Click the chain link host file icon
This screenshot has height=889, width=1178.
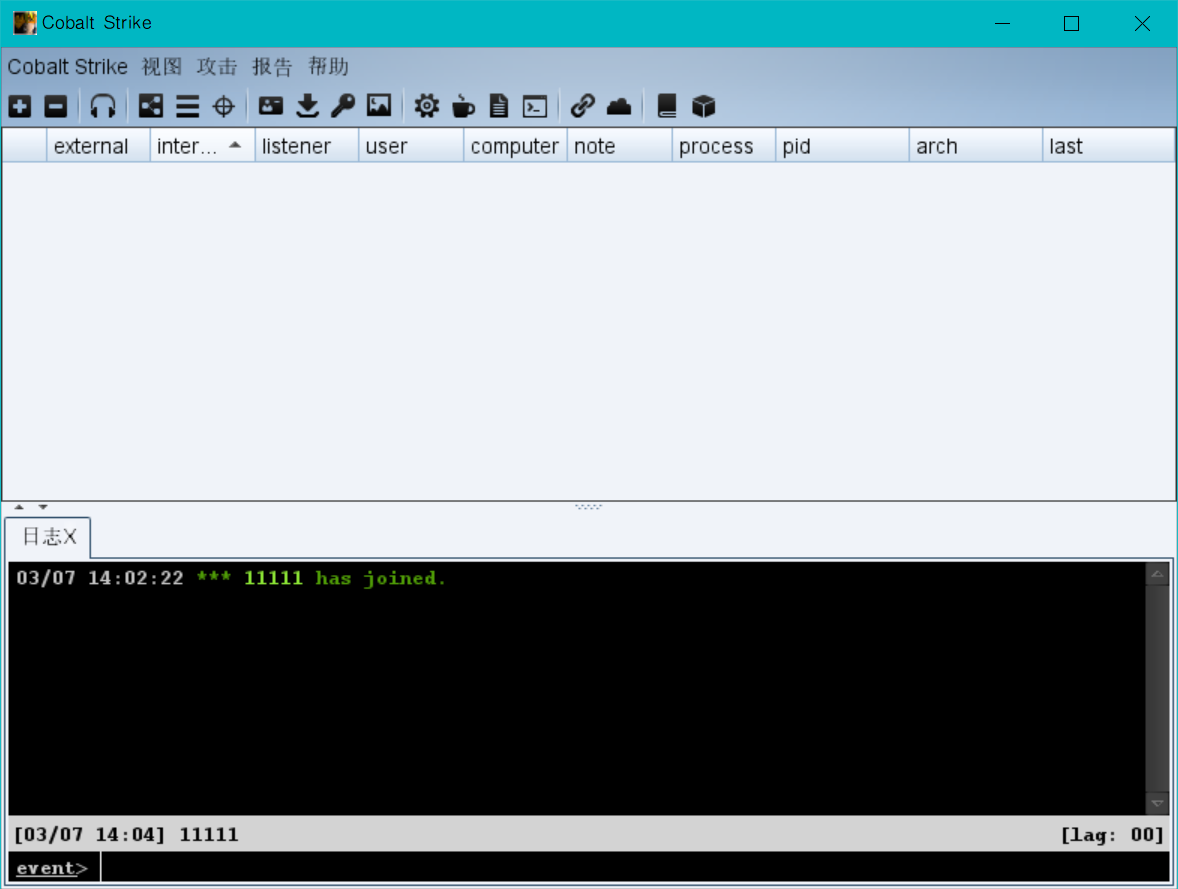coord(582,106)
